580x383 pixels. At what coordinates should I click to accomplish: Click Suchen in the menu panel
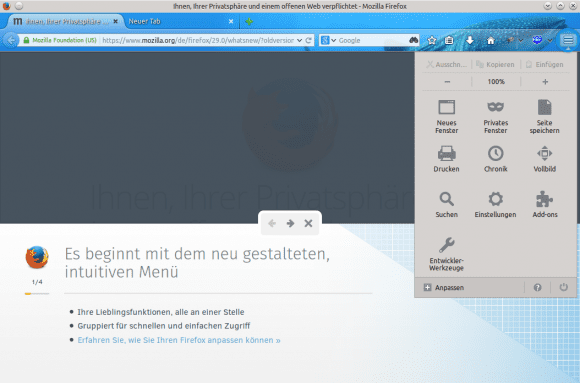[446, 205]
